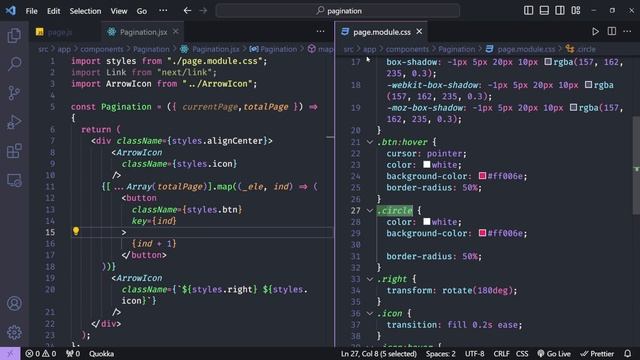Toggle the primary side bar layout icon
The image size is (640, 360).
pos(528,11)
